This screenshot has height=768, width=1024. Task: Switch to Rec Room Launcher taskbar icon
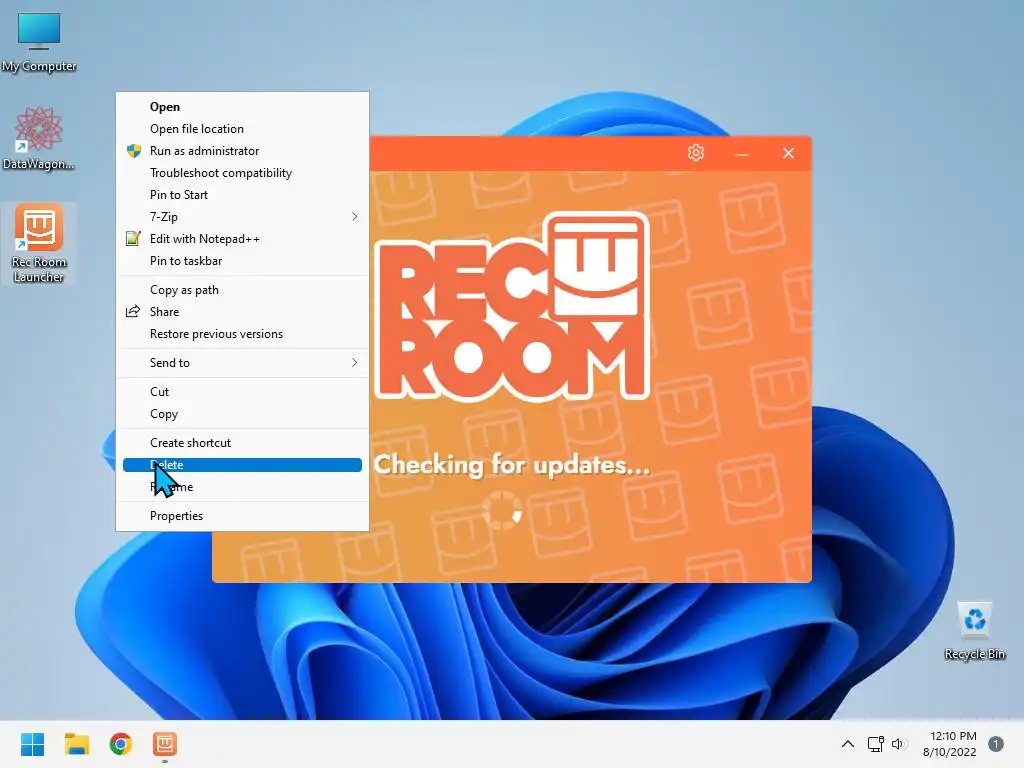165,744
